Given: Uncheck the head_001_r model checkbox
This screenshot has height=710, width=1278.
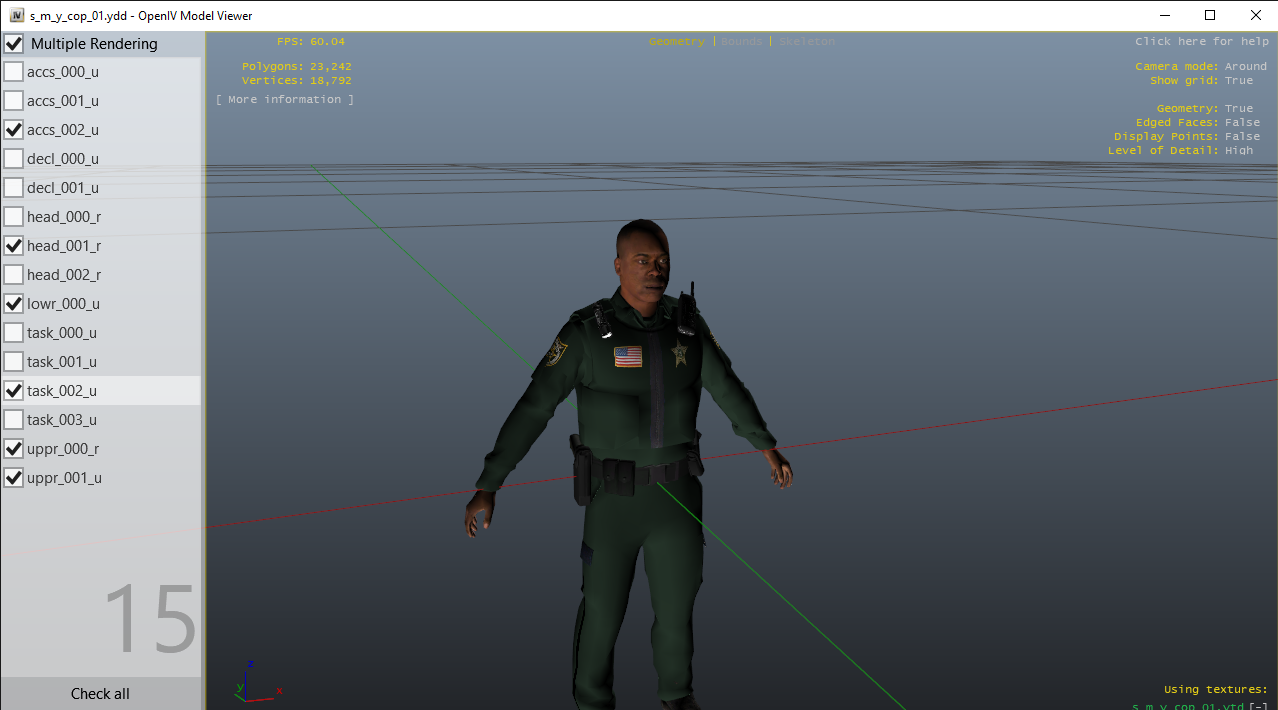Looking at the screenshot, I should pos(14,246).
